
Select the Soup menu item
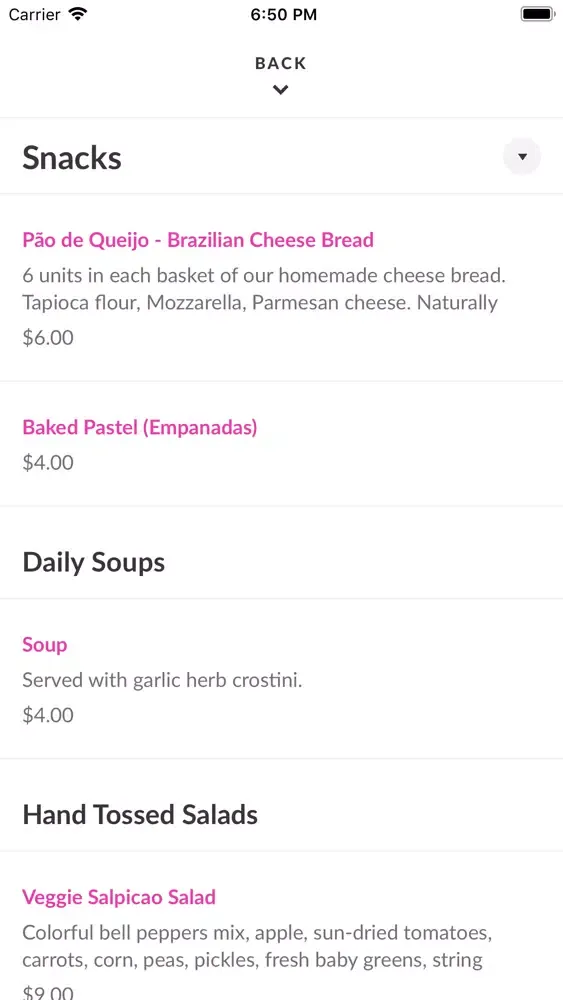45,645
